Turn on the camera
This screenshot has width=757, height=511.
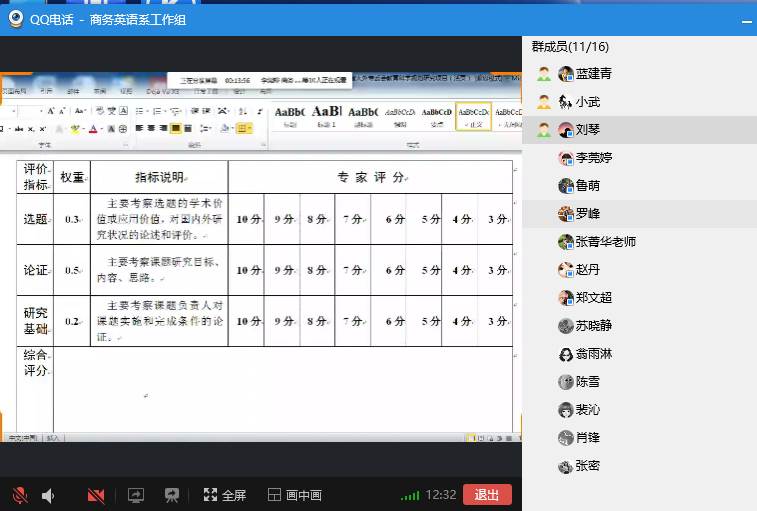(96, 495)
